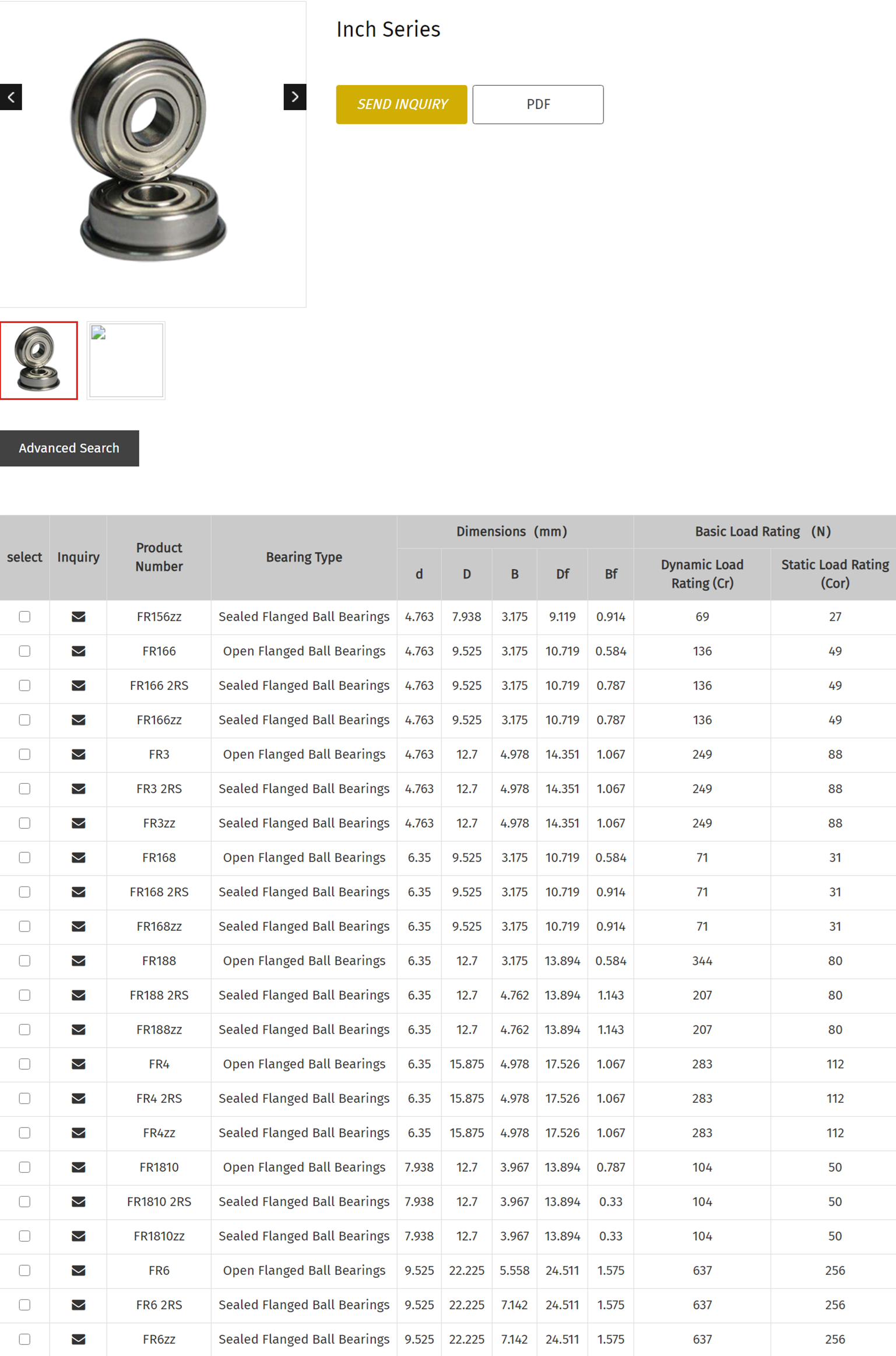Tick the checkbox for FR166
Screen dimensions: 896x1356
click(24, 651)
